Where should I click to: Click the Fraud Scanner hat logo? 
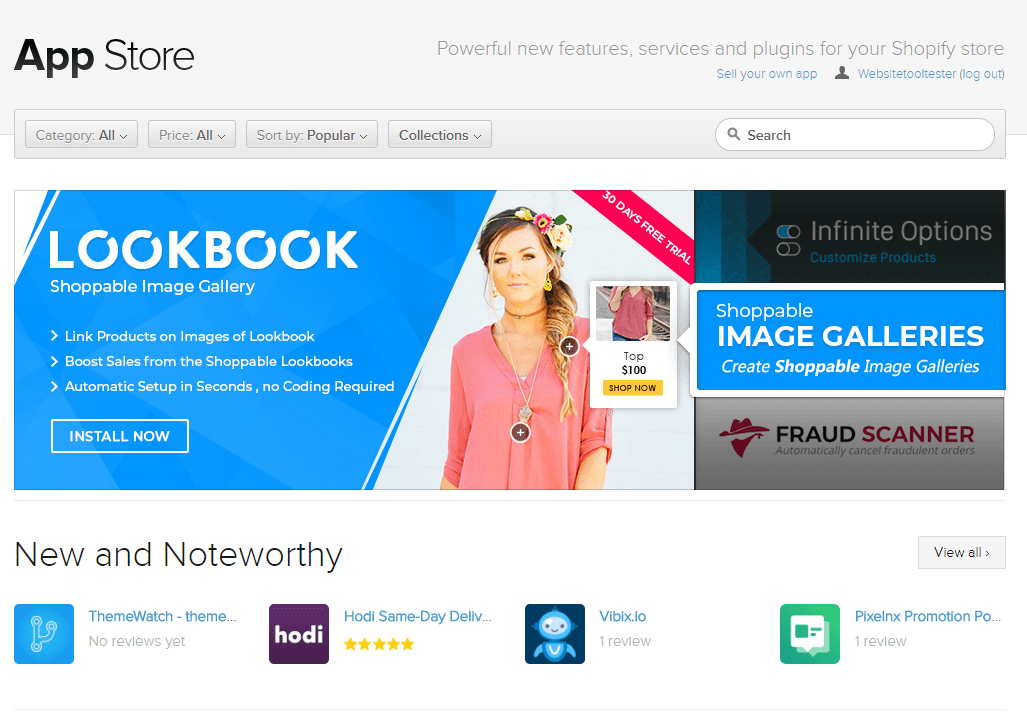pyautogui.click(x=743, y=437)
